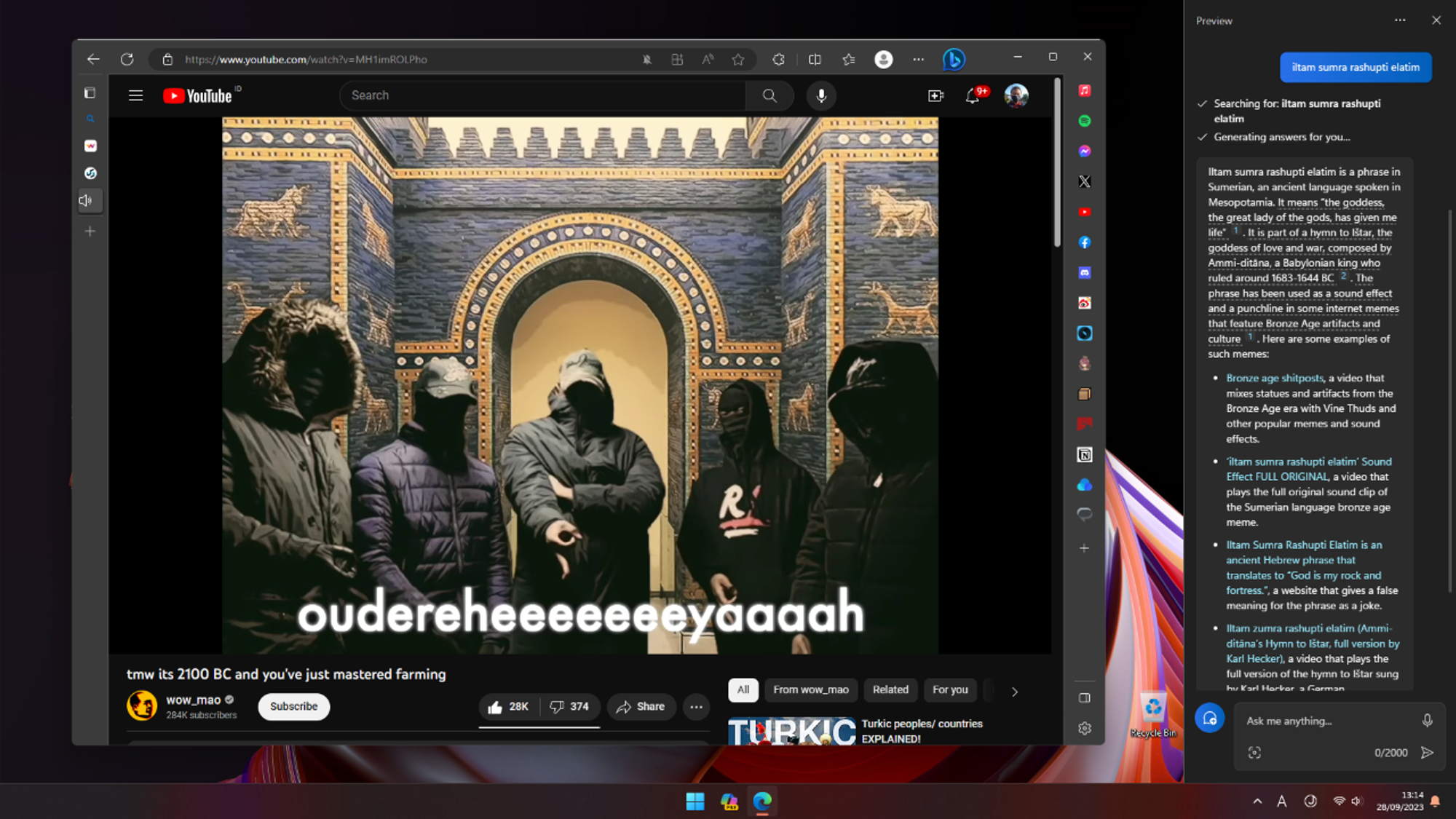
Task: Click the Bing Chat icon in Edge toolbar
Action: pos(954,59)
